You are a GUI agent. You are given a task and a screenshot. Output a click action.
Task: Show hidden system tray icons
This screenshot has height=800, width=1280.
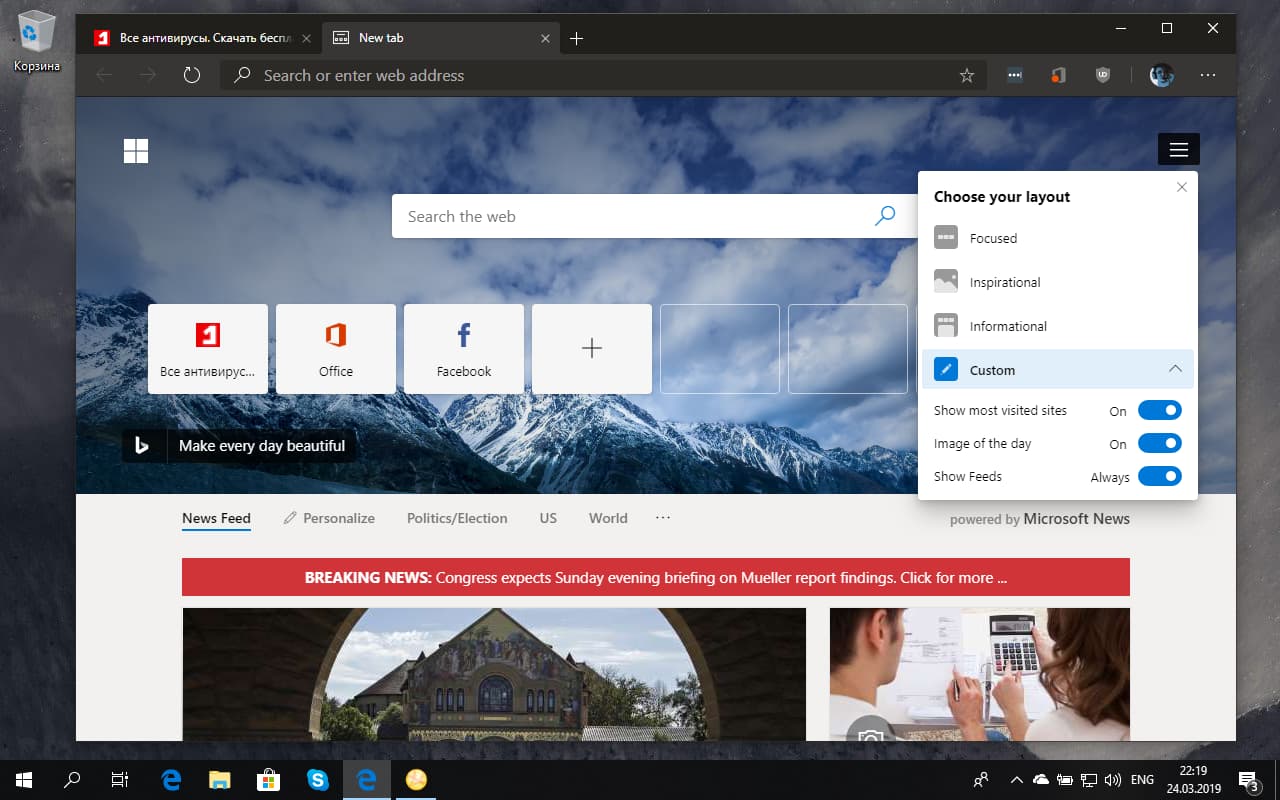1016,780
